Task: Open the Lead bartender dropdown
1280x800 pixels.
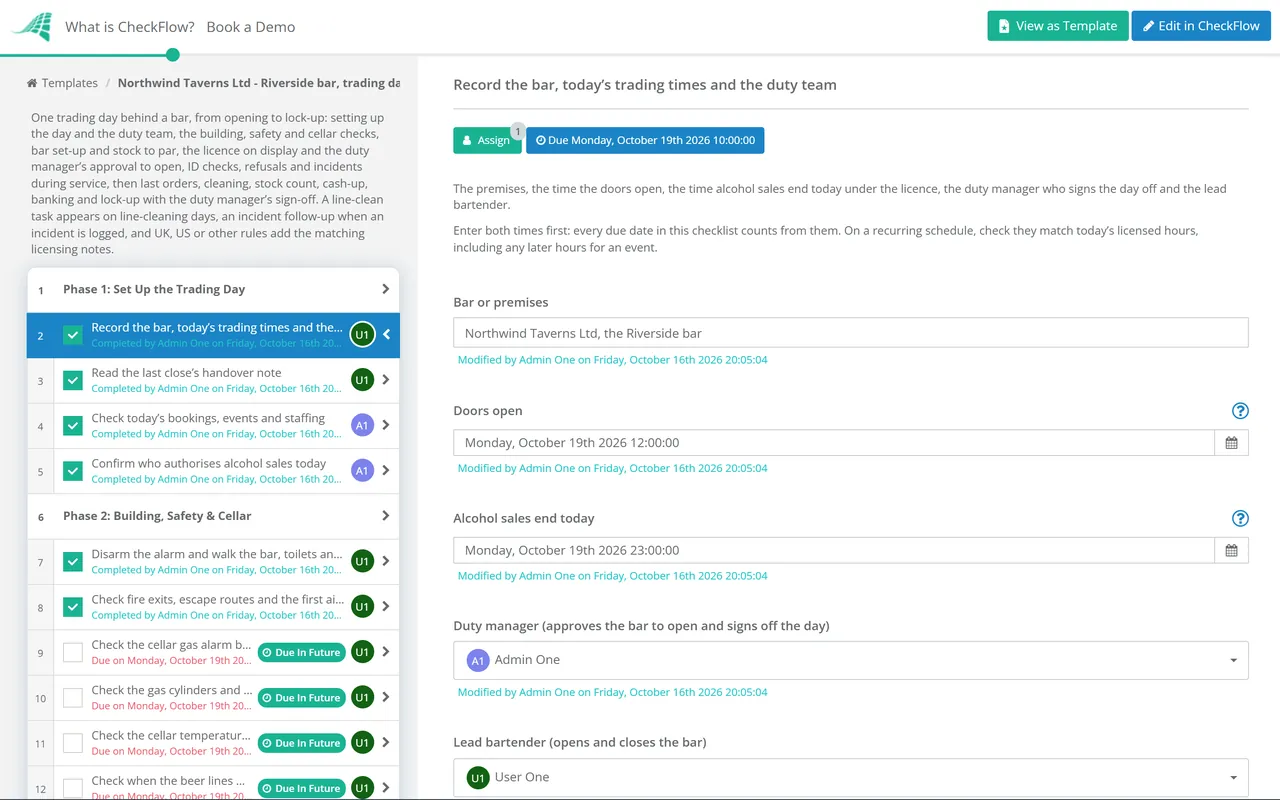Action: pyautogui.click(x=851, y=777)
